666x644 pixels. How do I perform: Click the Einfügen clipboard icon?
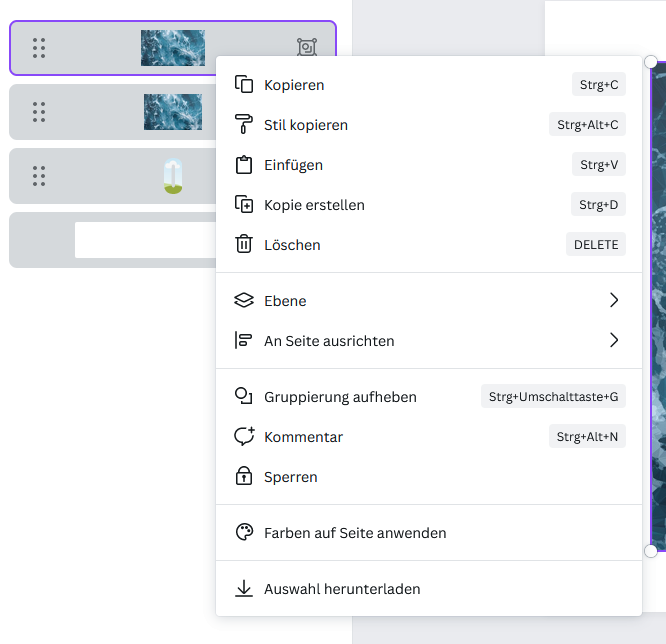pos(244,165)
